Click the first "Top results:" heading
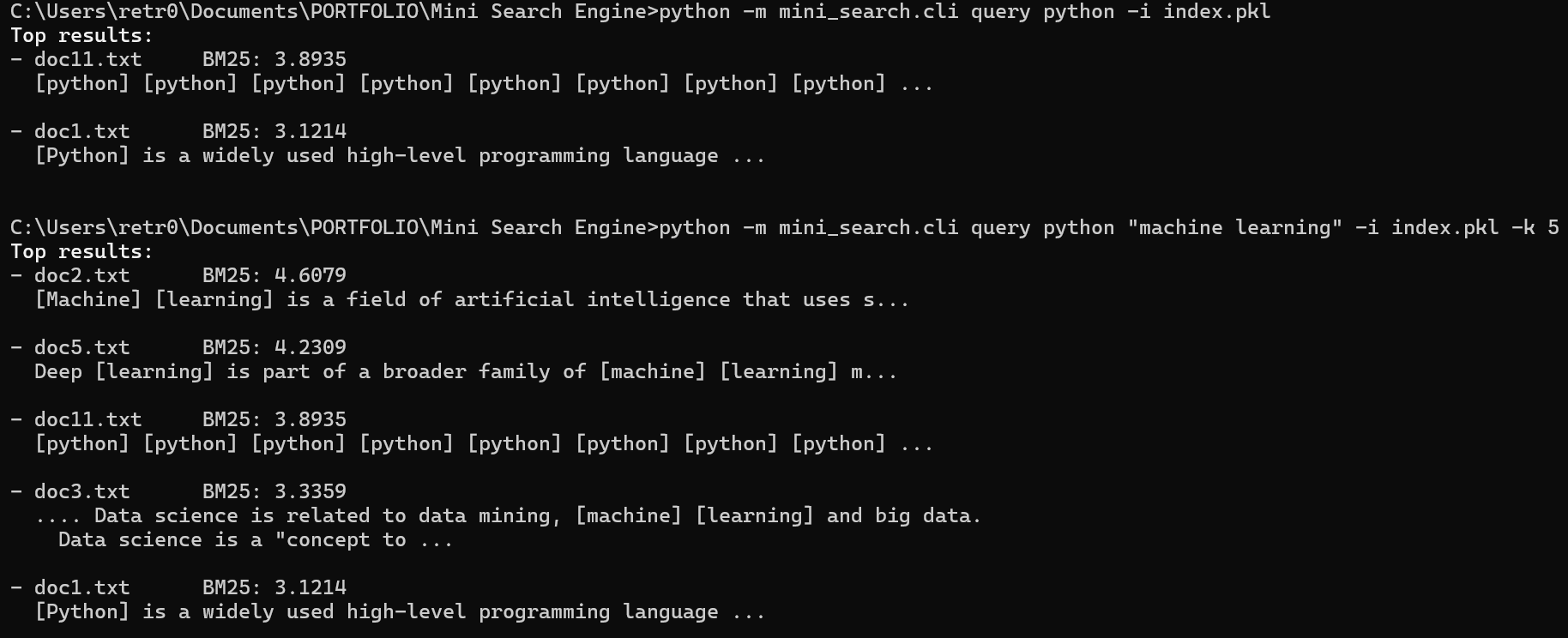 tap(81, 35)
